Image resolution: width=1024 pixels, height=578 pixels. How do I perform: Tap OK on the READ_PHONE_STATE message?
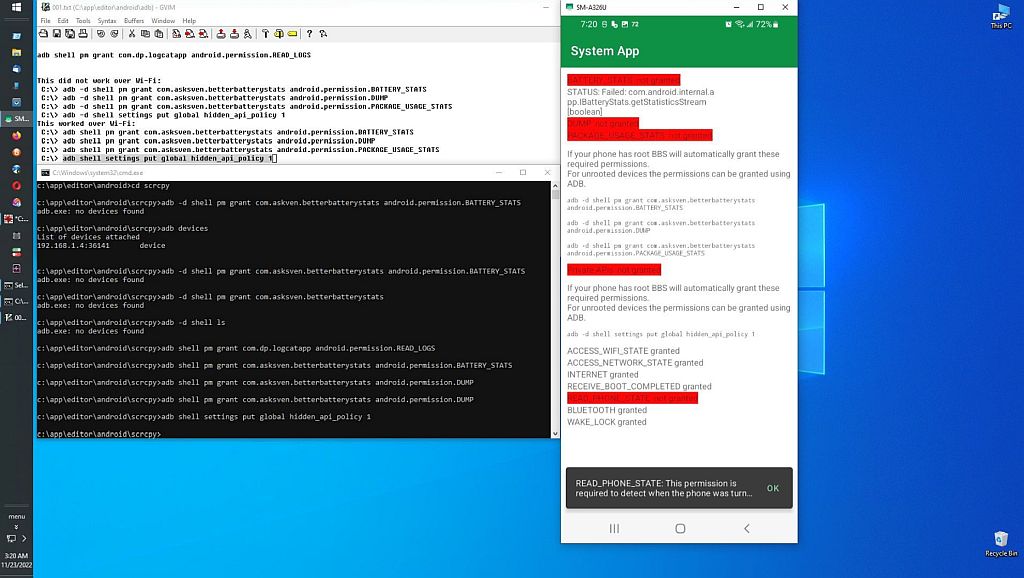(x=773, y=488)
